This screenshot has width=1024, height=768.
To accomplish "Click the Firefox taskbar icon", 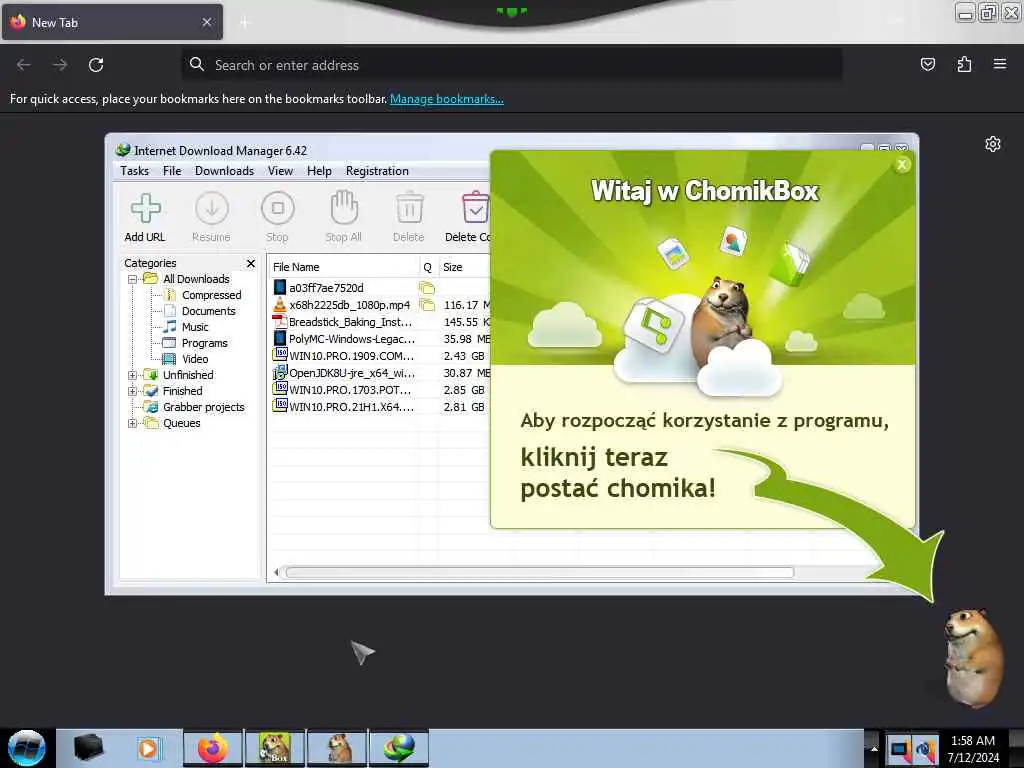I will [213, 748].
